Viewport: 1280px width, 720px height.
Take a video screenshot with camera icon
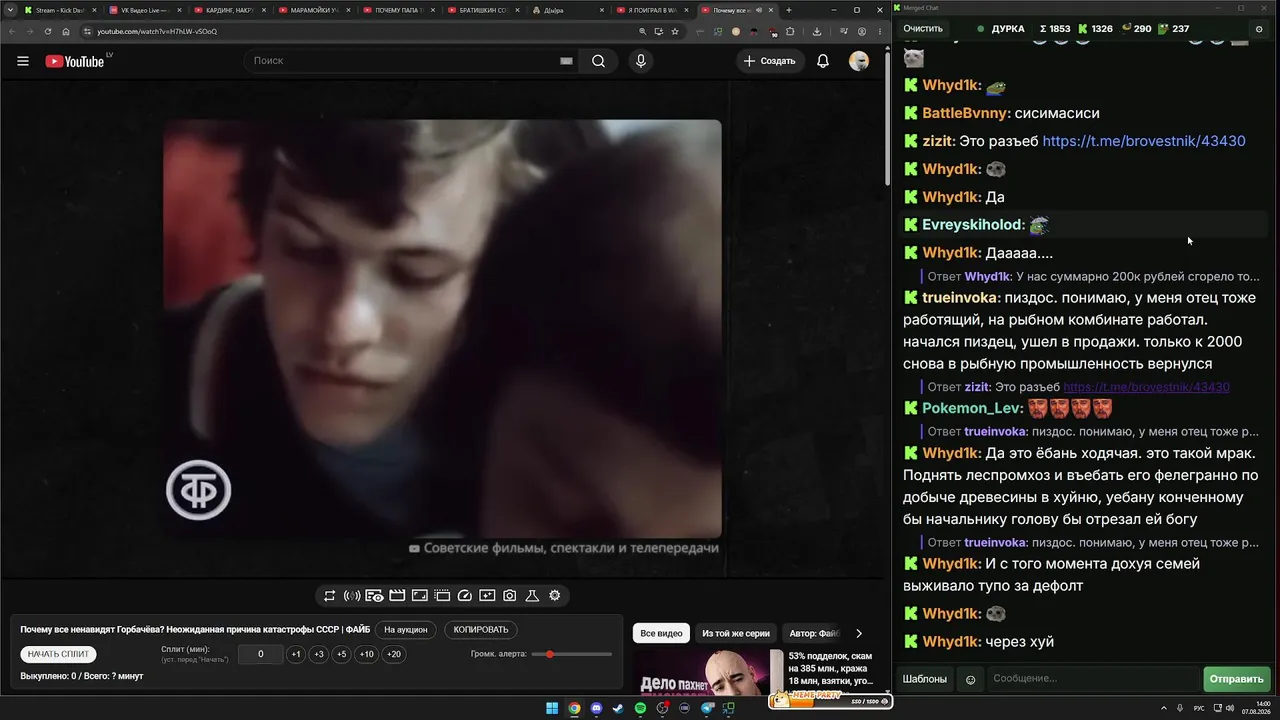[x=510, y=596]
